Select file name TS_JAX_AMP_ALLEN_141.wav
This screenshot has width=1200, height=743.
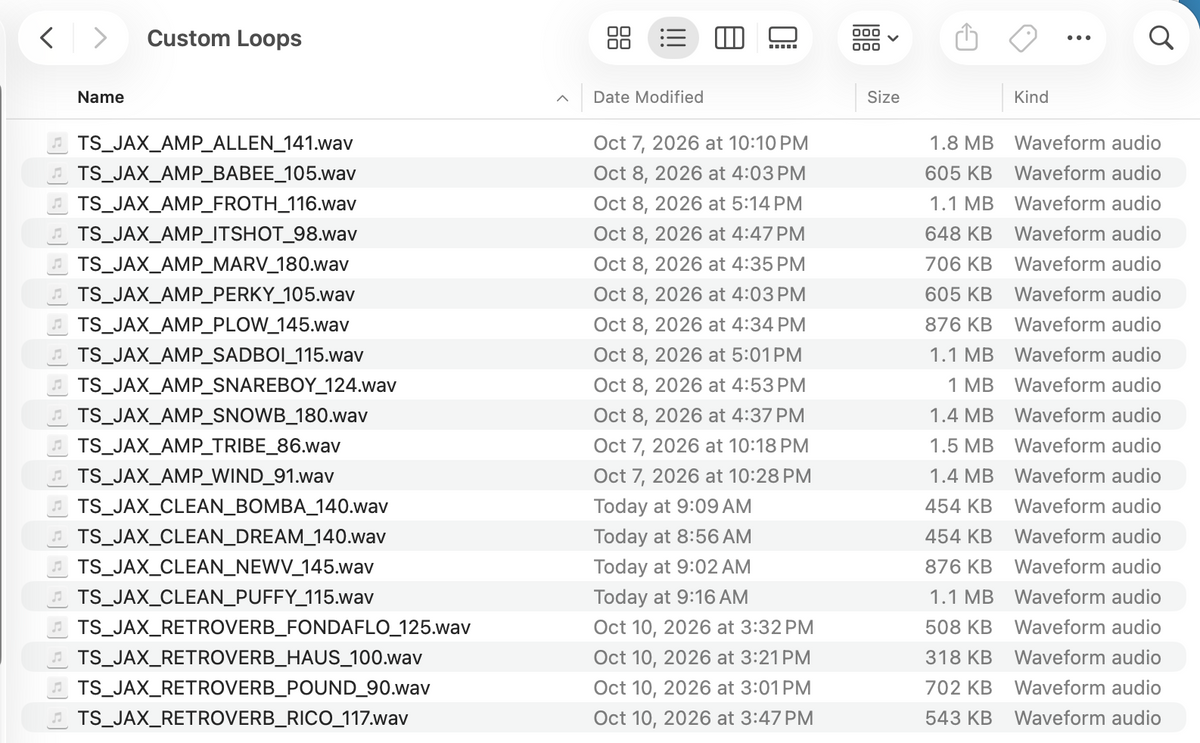click(215, 143)
